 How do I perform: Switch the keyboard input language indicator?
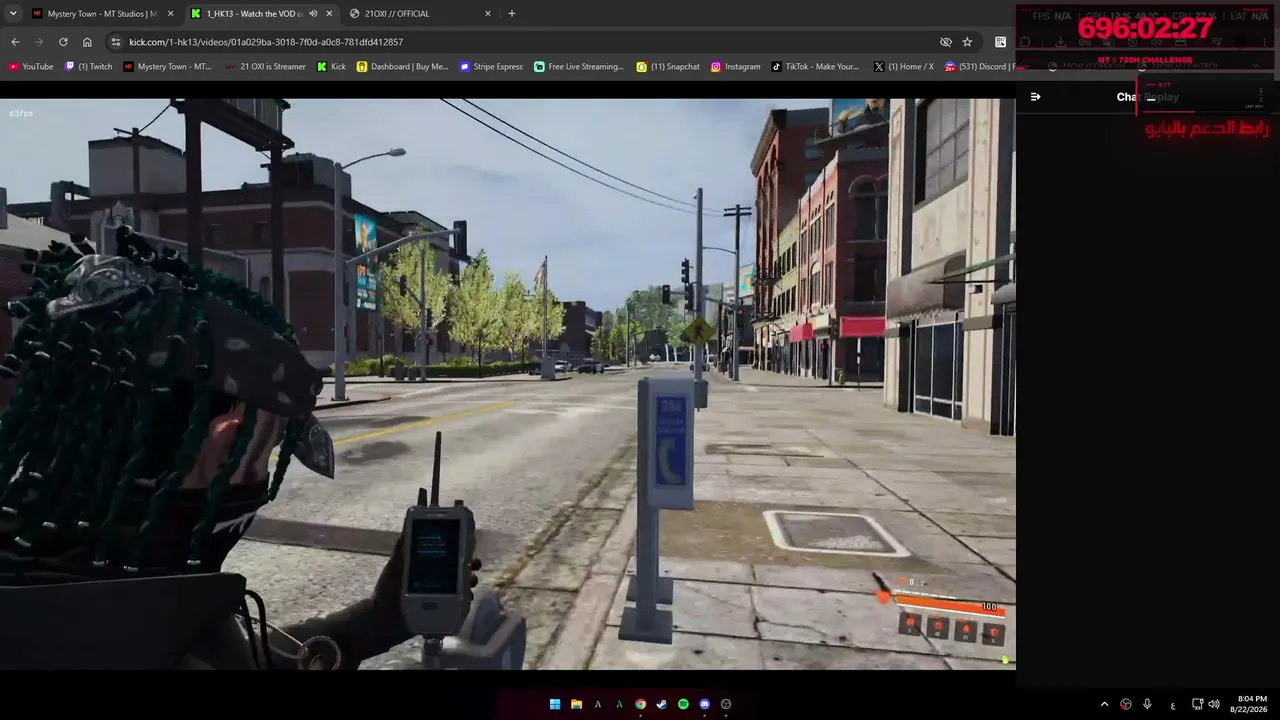point(1173,705)
